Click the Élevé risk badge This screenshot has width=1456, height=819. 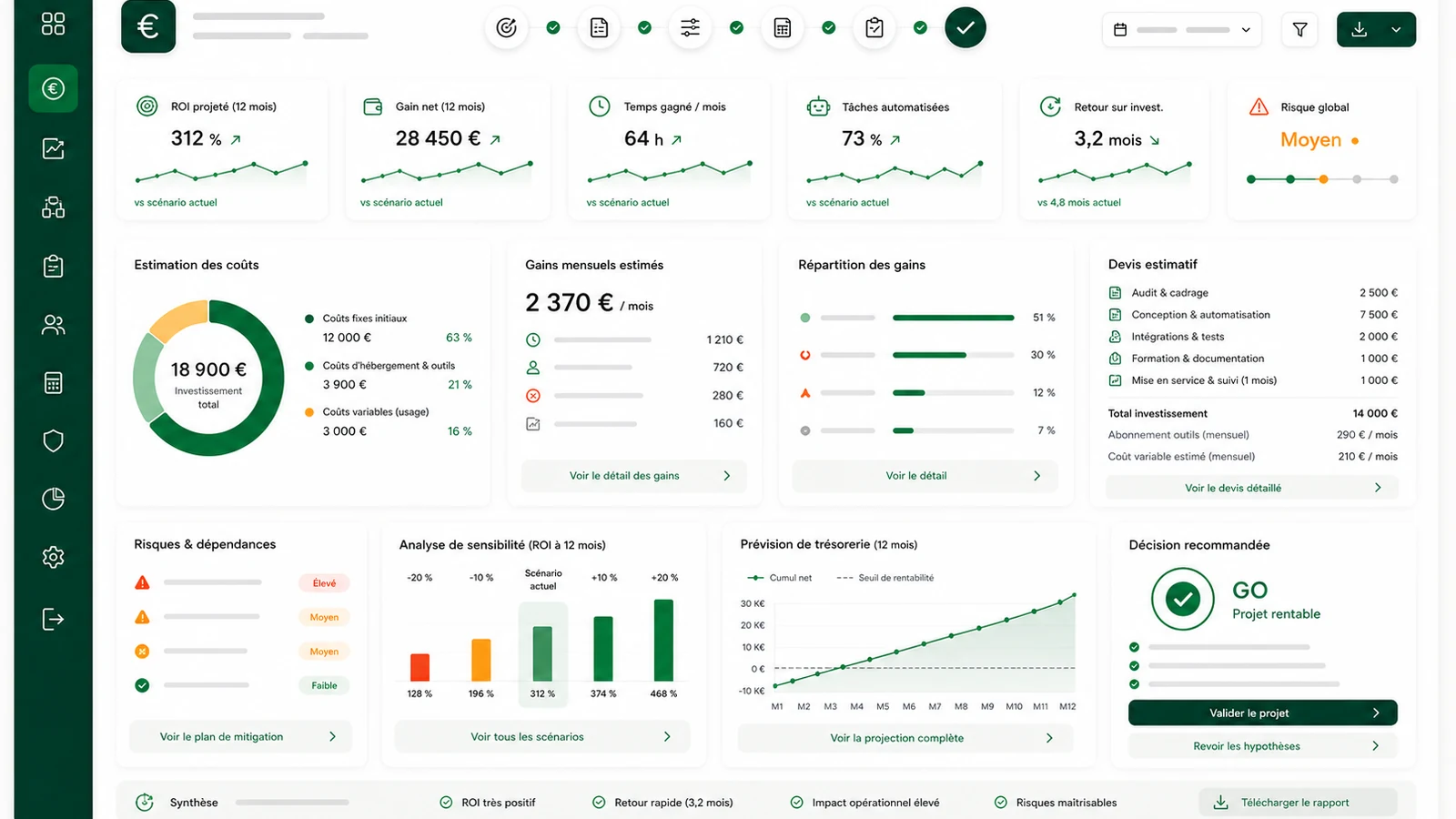click(324, 583)
